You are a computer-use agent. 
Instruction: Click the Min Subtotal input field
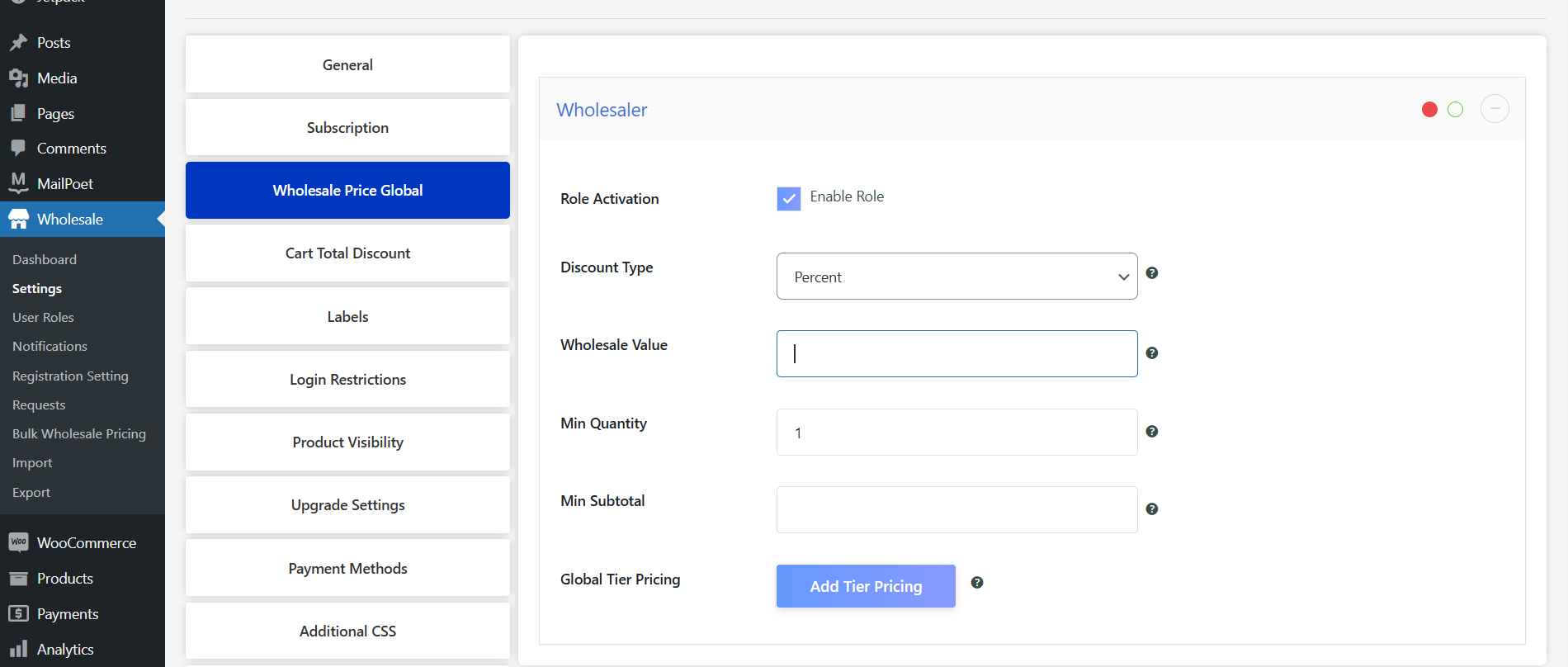point(957,510)
